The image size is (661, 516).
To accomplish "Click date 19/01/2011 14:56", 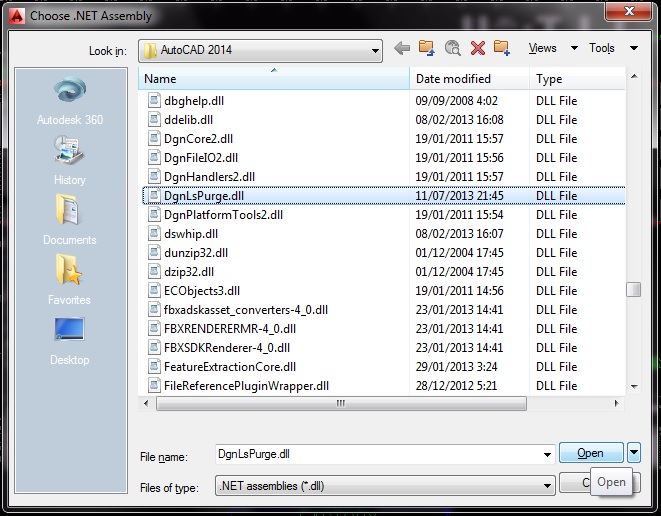I will click(459, 290).
